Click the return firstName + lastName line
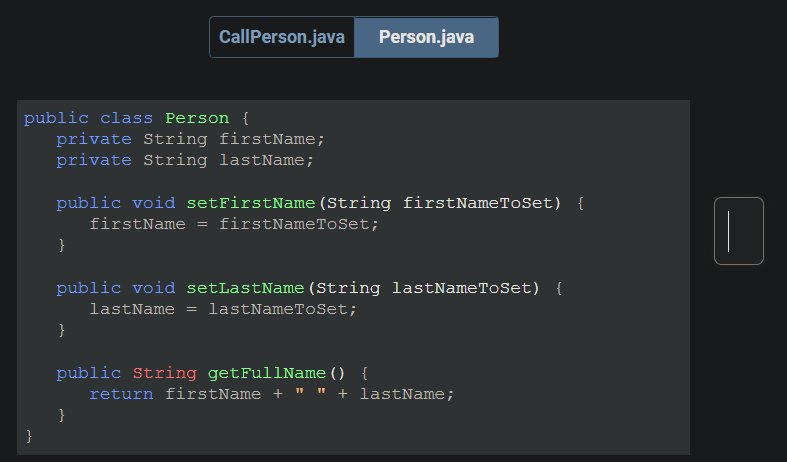Viewport: 787px width, 462px height. click(272, 394)
